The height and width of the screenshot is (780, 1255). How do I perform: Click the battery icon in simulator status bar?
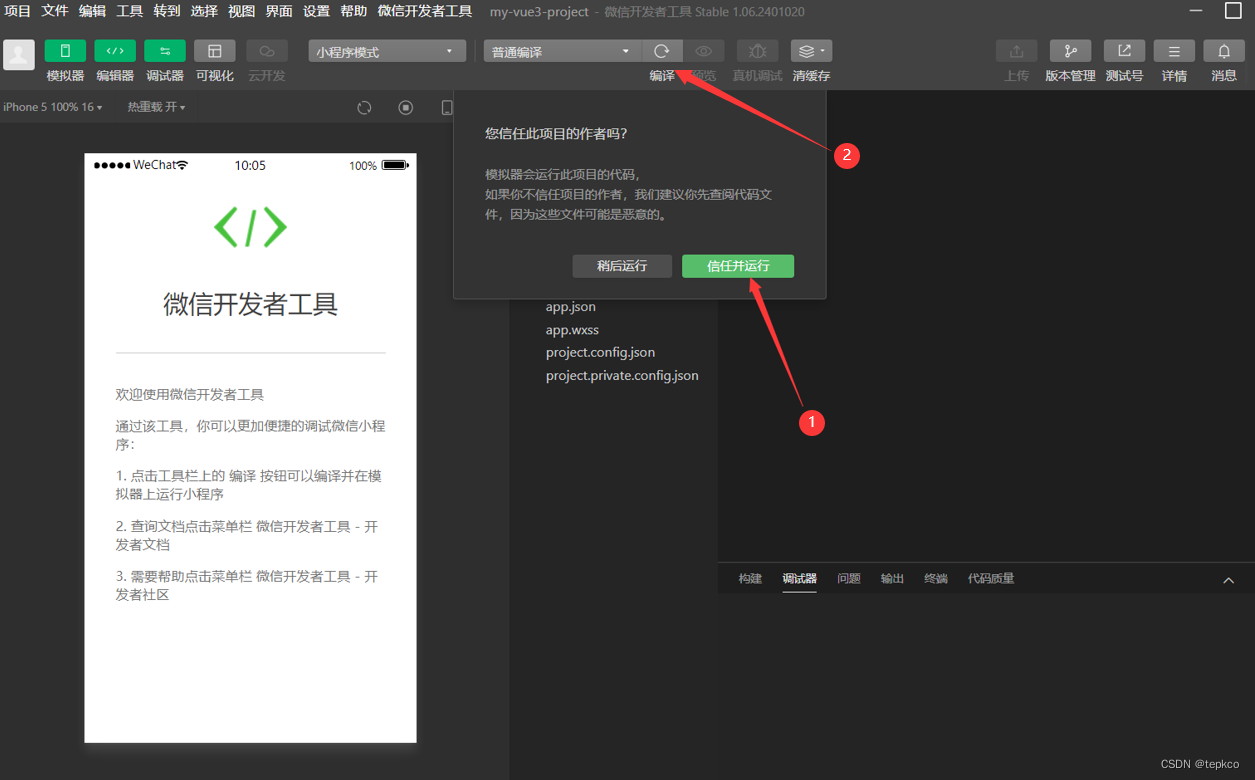[x=395, y=165]
